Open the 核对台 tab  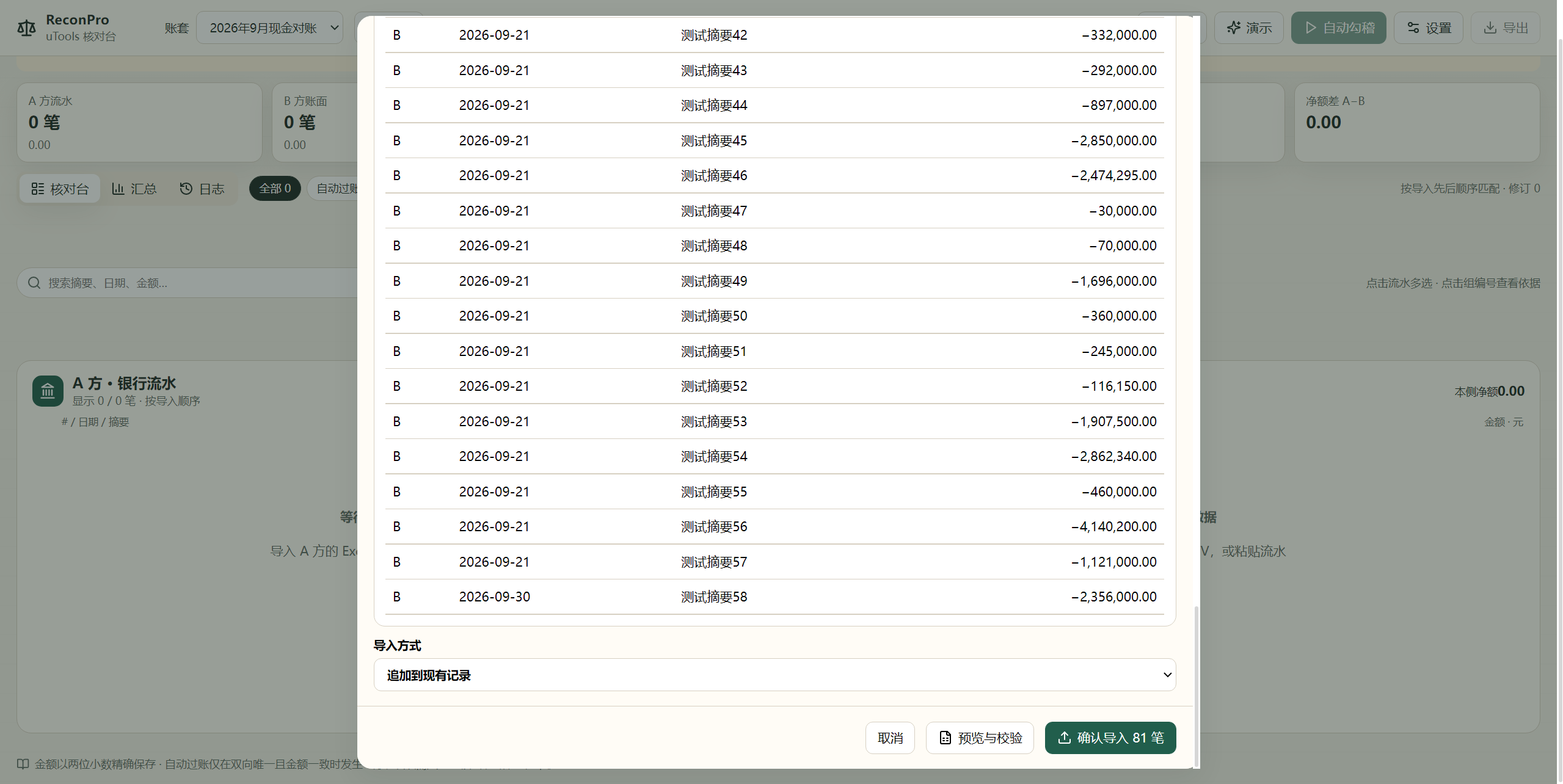(x=60, y=189)
